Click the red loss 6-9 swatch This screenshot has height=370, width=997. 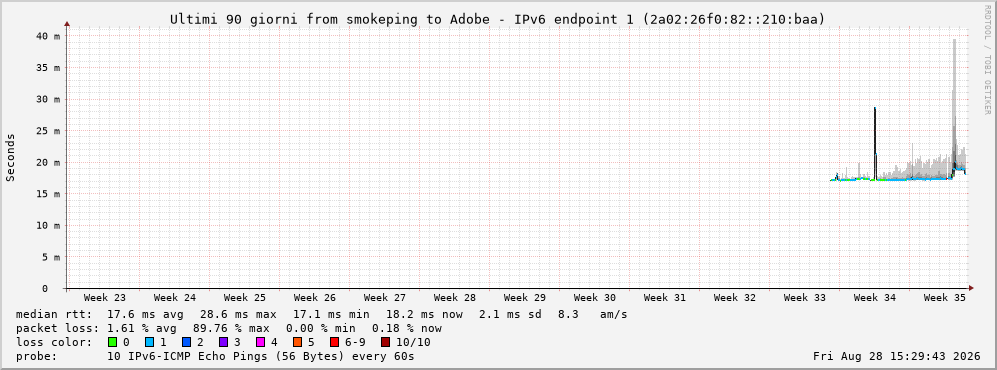click(x=334, y=342)
